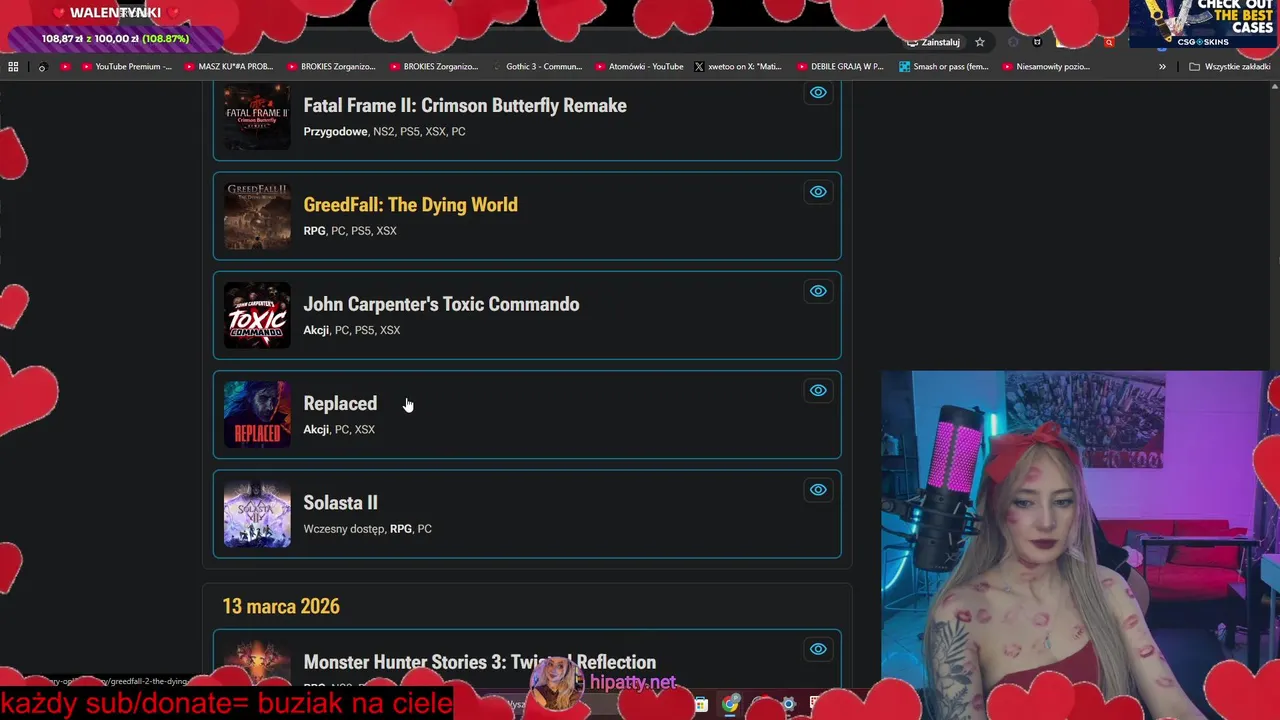Open Chrome from the Windows taskbar

point(731,704)
